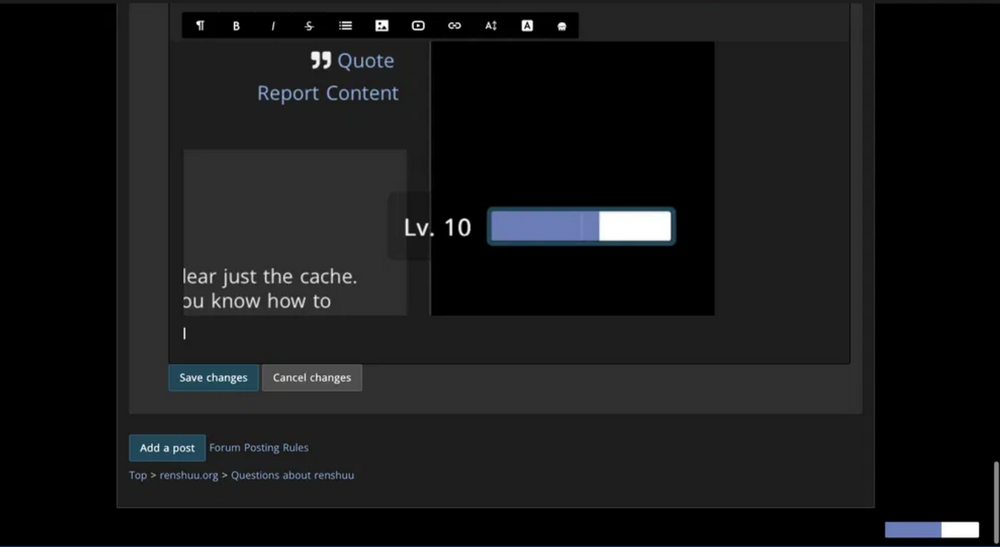Insert a video embed
This screenshot has width=1000, height=547.
(x=418, y=26)
